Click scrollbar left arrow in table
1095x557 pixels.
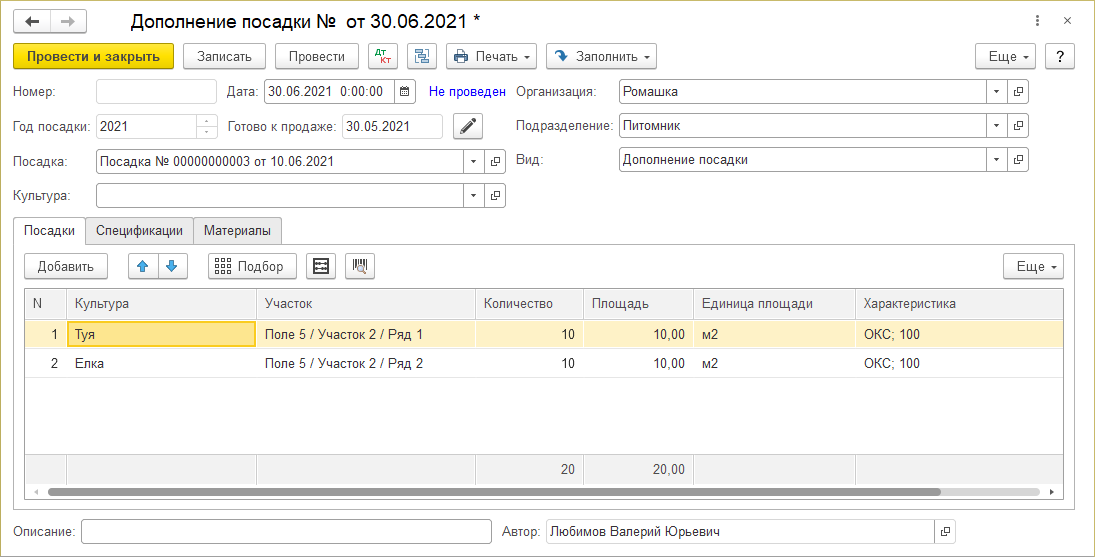(36, 492)
